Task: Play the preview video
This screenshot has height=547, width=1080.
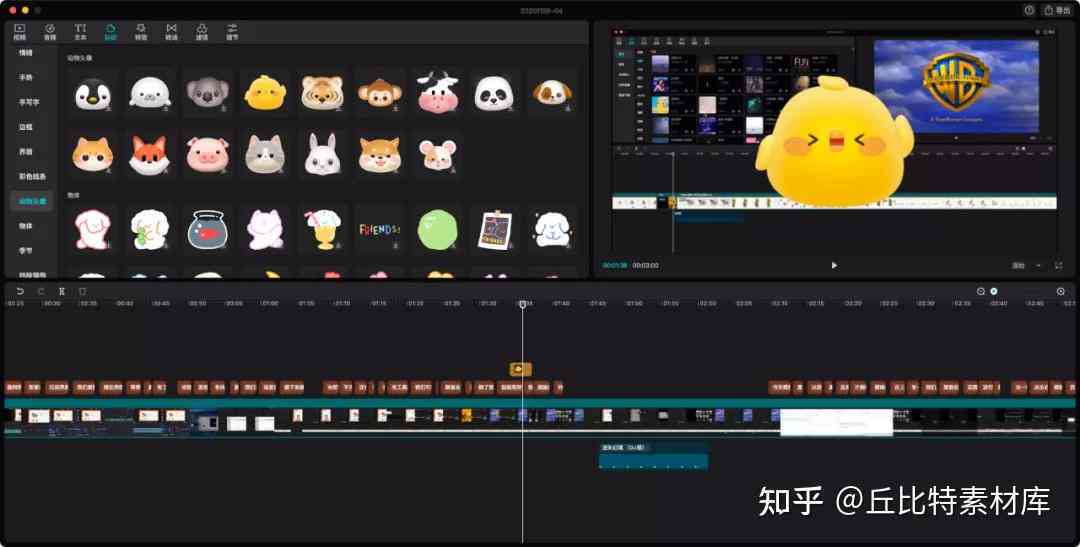Action: click(x=834, y=265)
